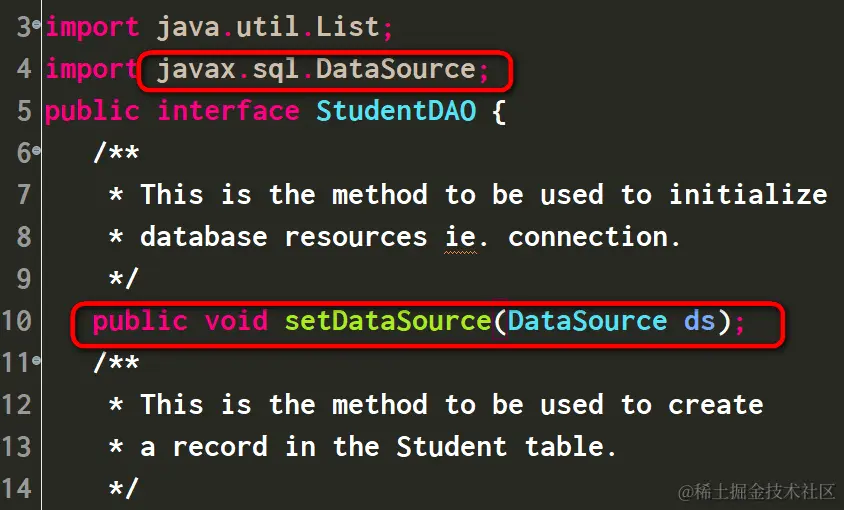The image size is (844, 510).
Task: Collapse the first Javadoc comment at line 6
Action: point(37,150)
